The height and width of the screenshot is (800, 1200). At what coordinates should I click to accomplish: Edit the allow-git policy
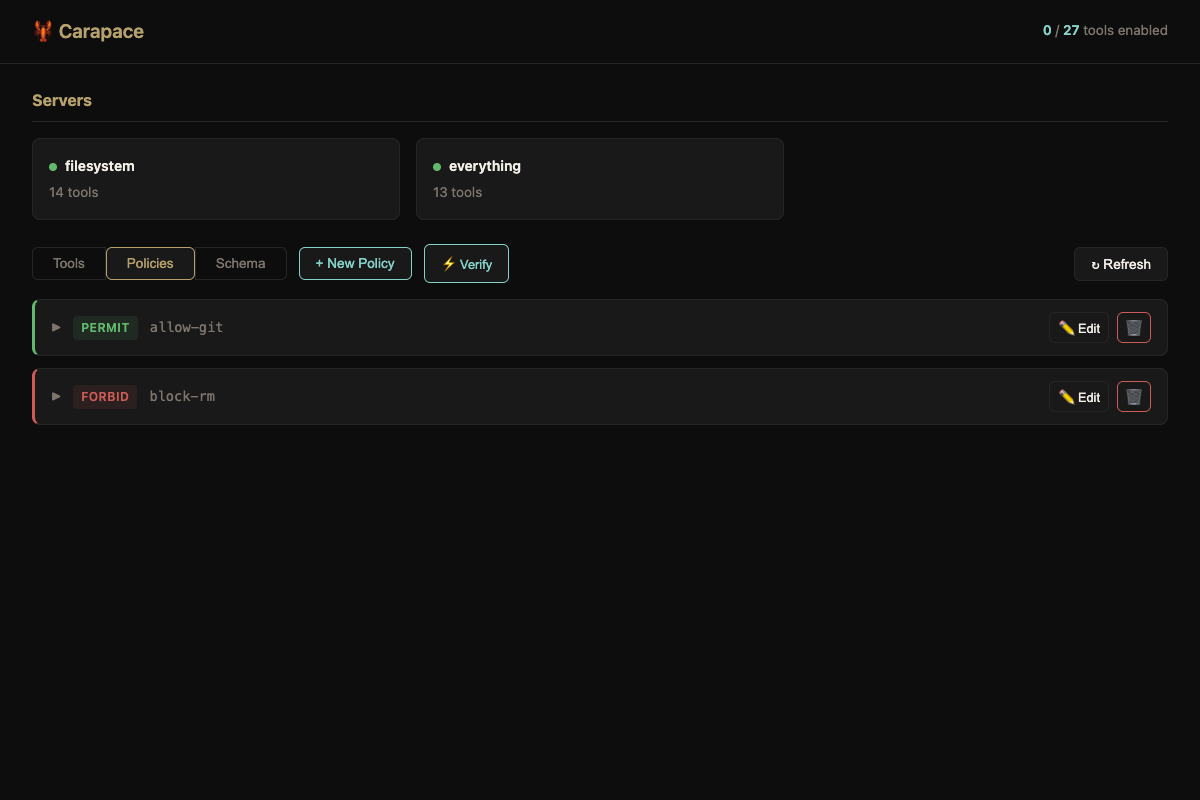pyautogui.click(x=1079, y=328)
